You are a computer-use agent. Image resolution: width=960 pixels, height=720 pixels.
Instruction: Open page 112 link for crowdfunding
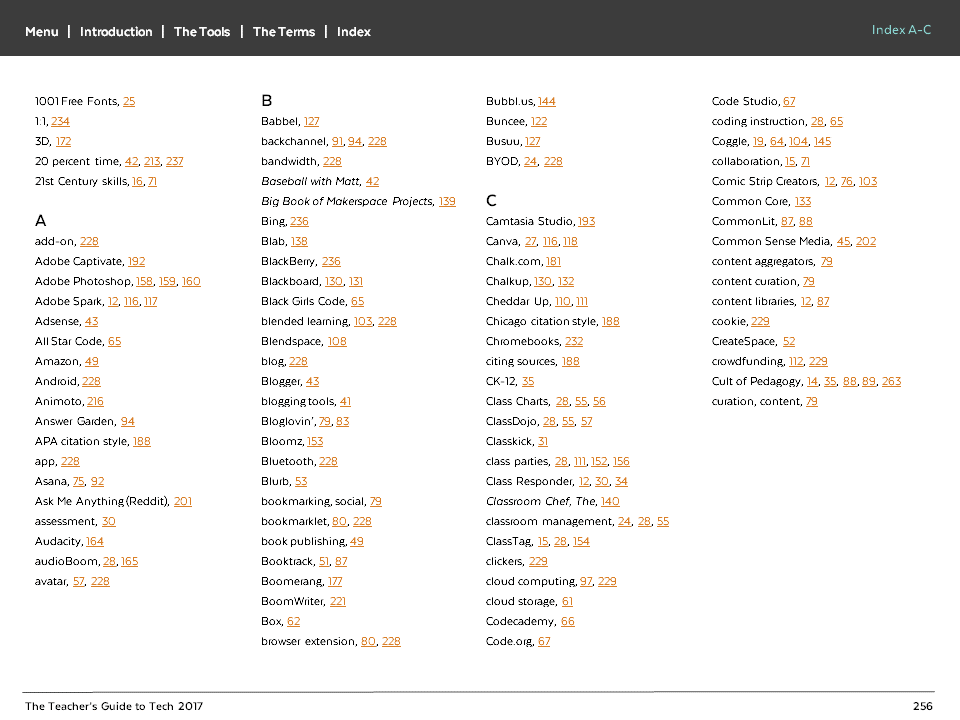tap(796, 361)
